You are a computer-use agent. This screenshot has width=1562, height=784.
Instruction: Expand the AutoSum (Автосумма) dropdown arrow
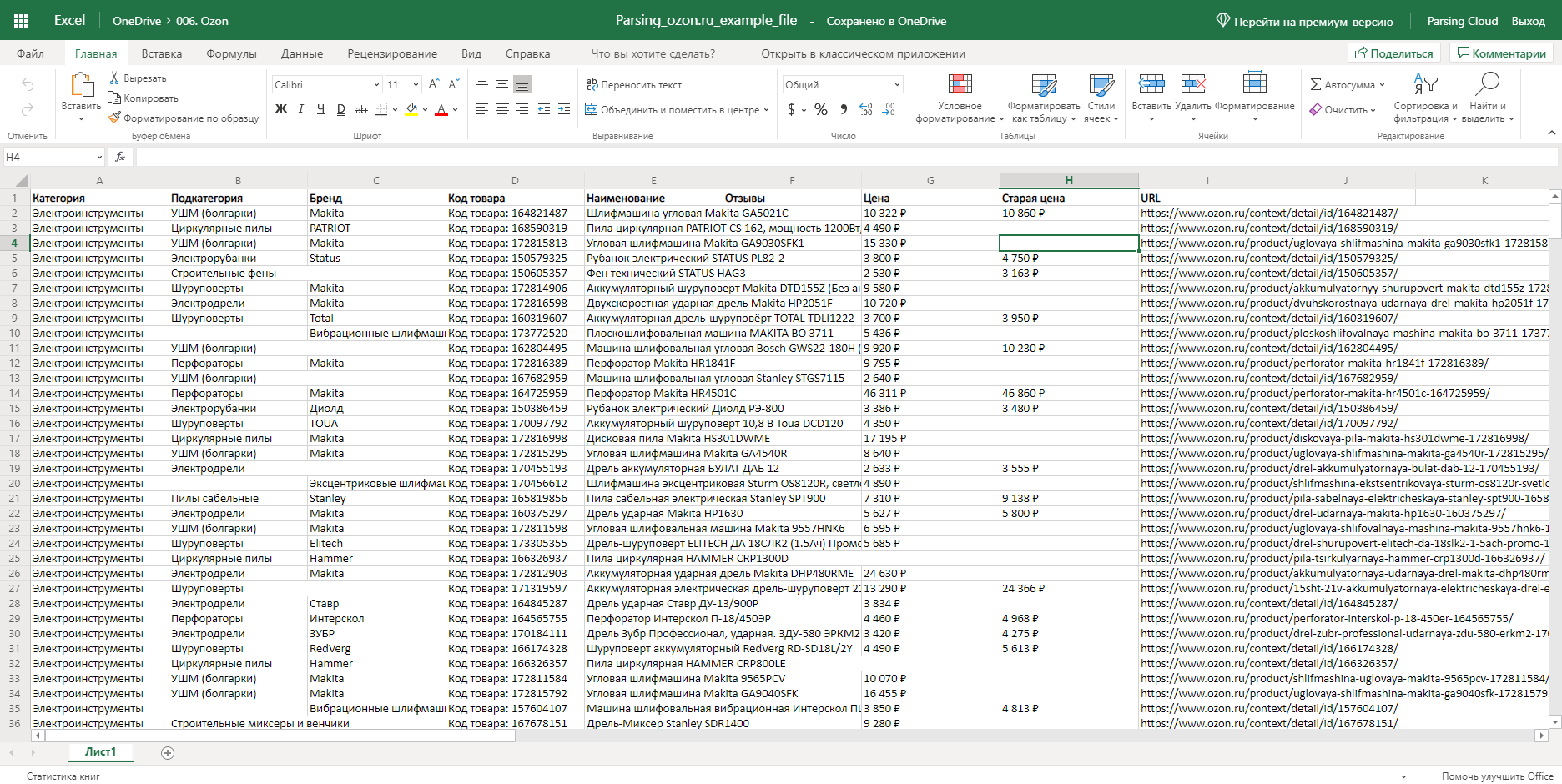1382,85
